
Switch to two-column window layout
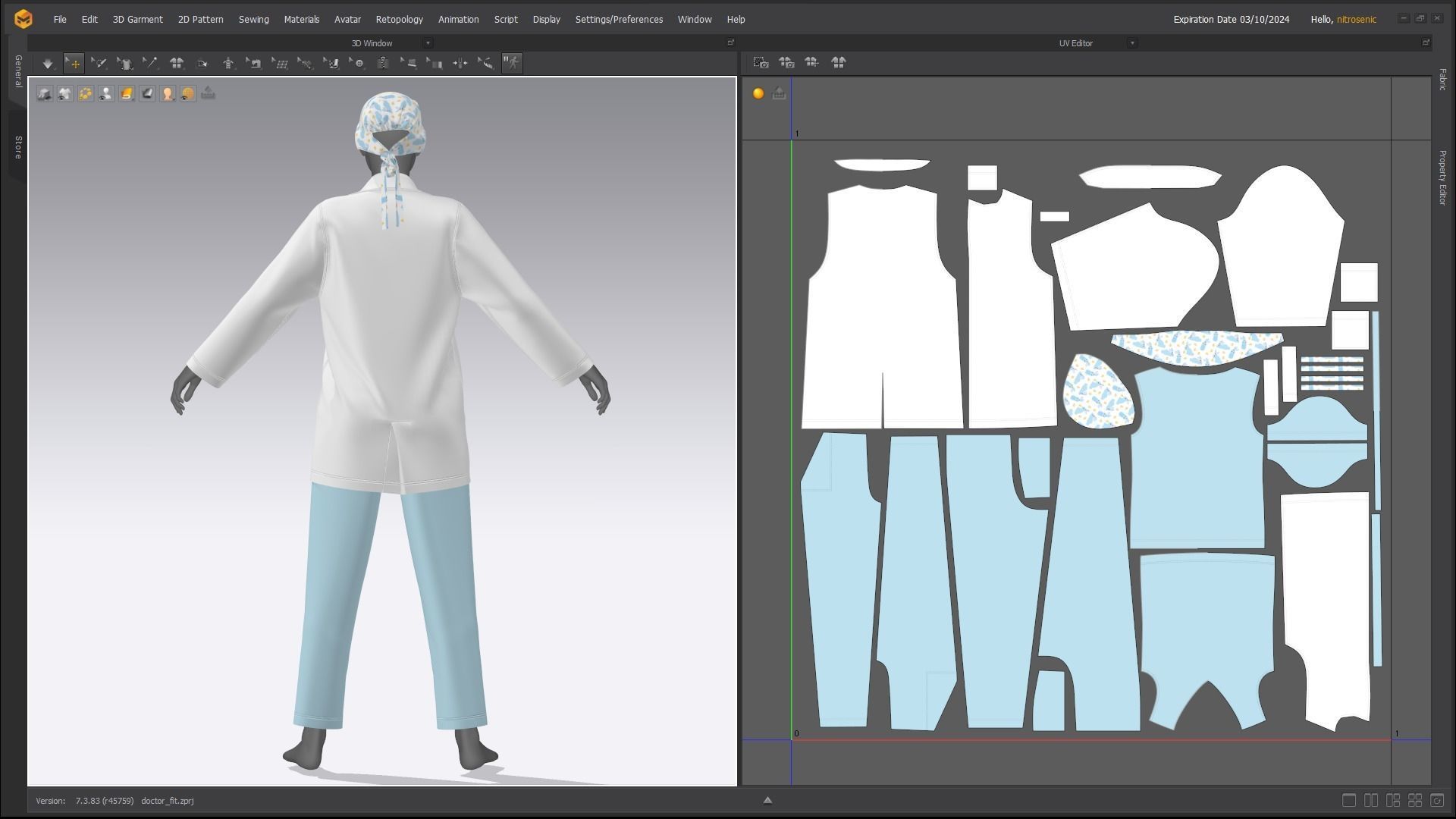(1371, 800)
